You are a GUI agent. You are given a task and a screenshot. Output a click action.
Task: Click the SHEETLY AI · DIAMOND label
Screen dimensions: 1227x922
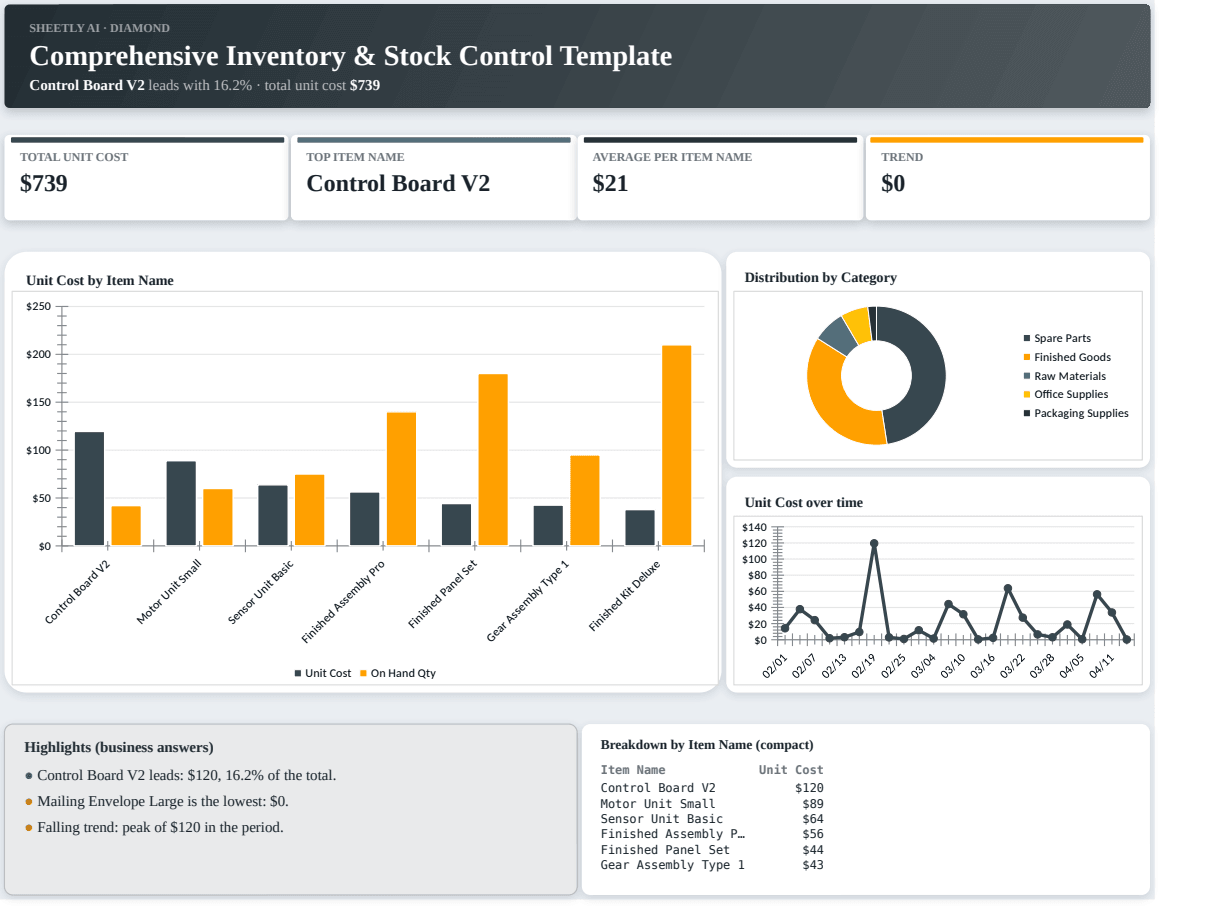pyautogui.click(x=99, y=28)
